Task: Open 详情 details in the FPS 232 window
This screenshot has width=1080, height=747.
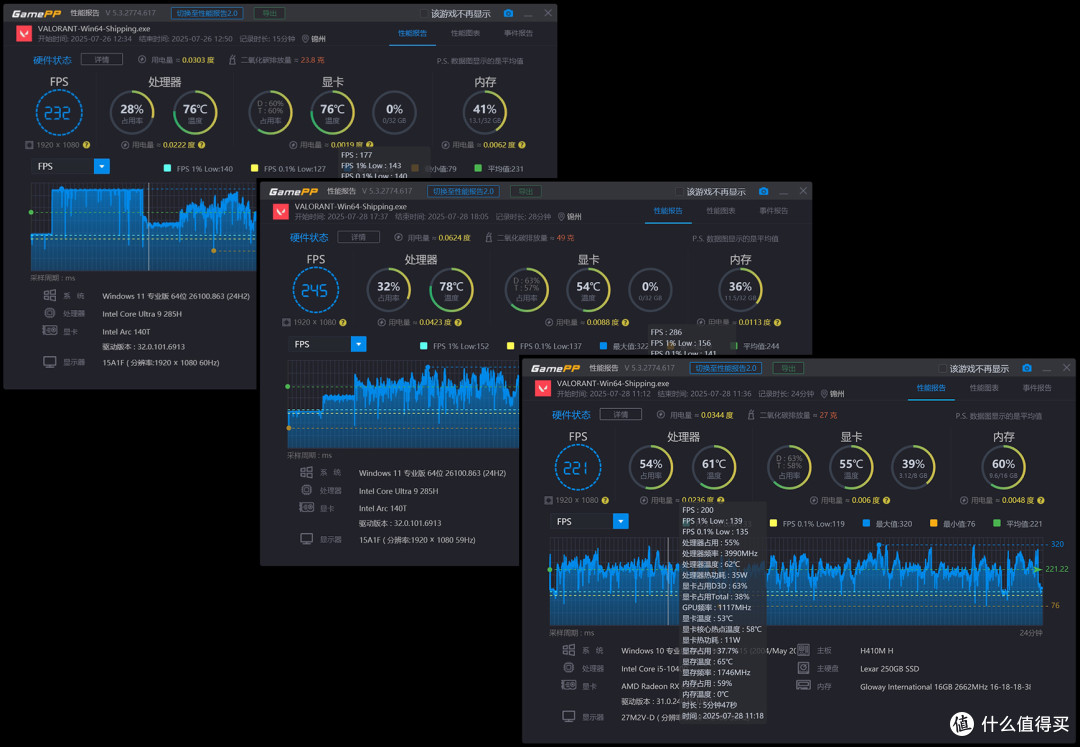Action: tap(102, 59)
